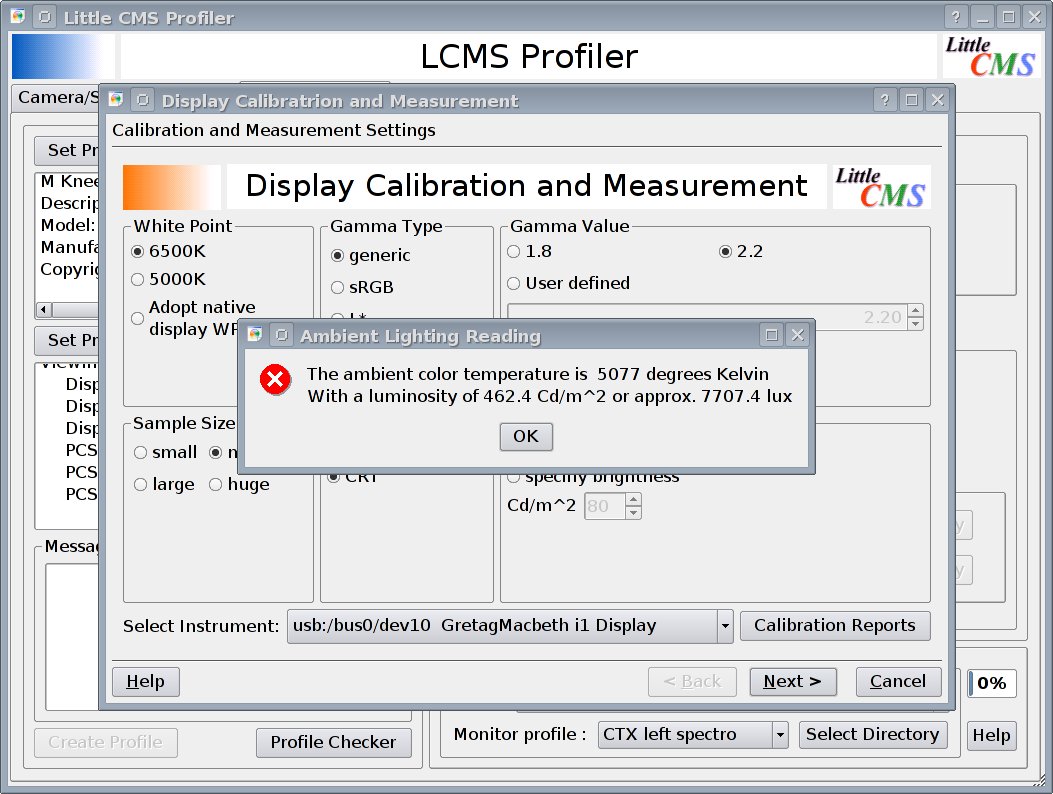Click the 'Select Instrument:' label
The image size is (1053, 794).
(201, 626)
